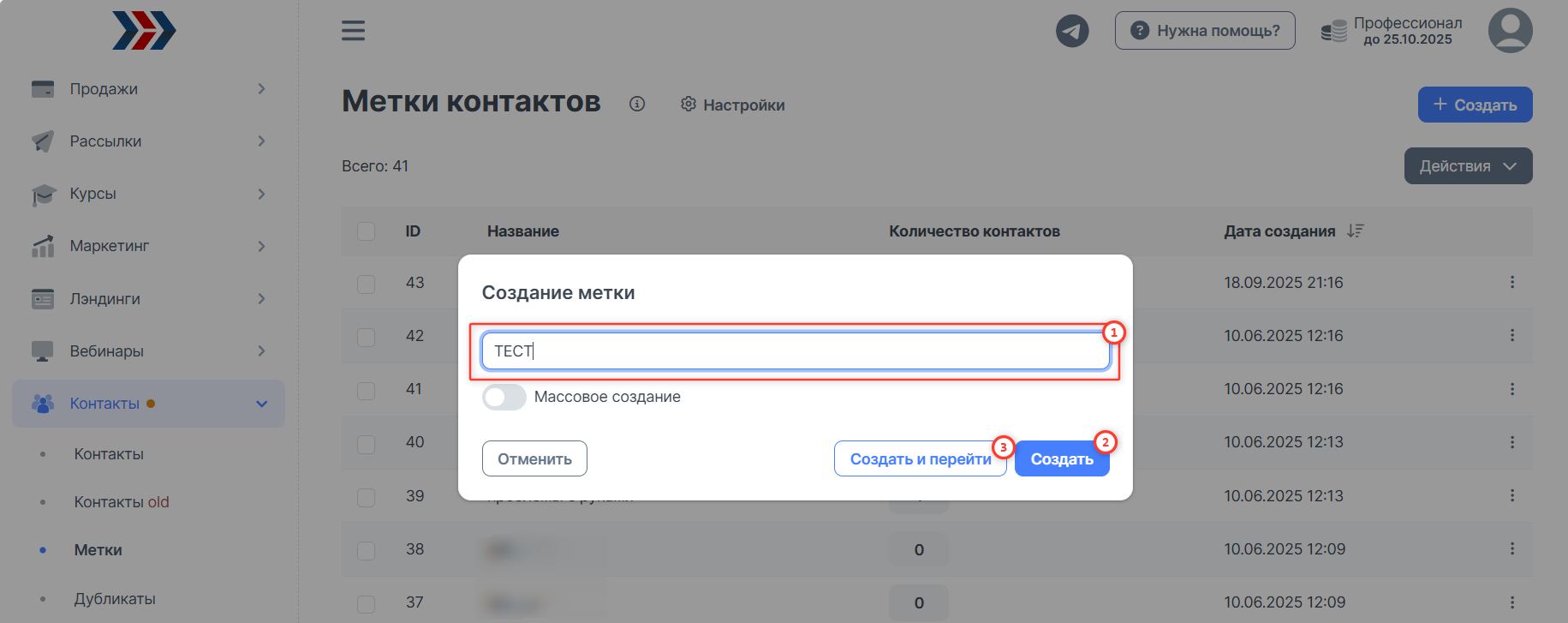
Task: Select the checkbox for row ID 41
Action: point(366,389)
